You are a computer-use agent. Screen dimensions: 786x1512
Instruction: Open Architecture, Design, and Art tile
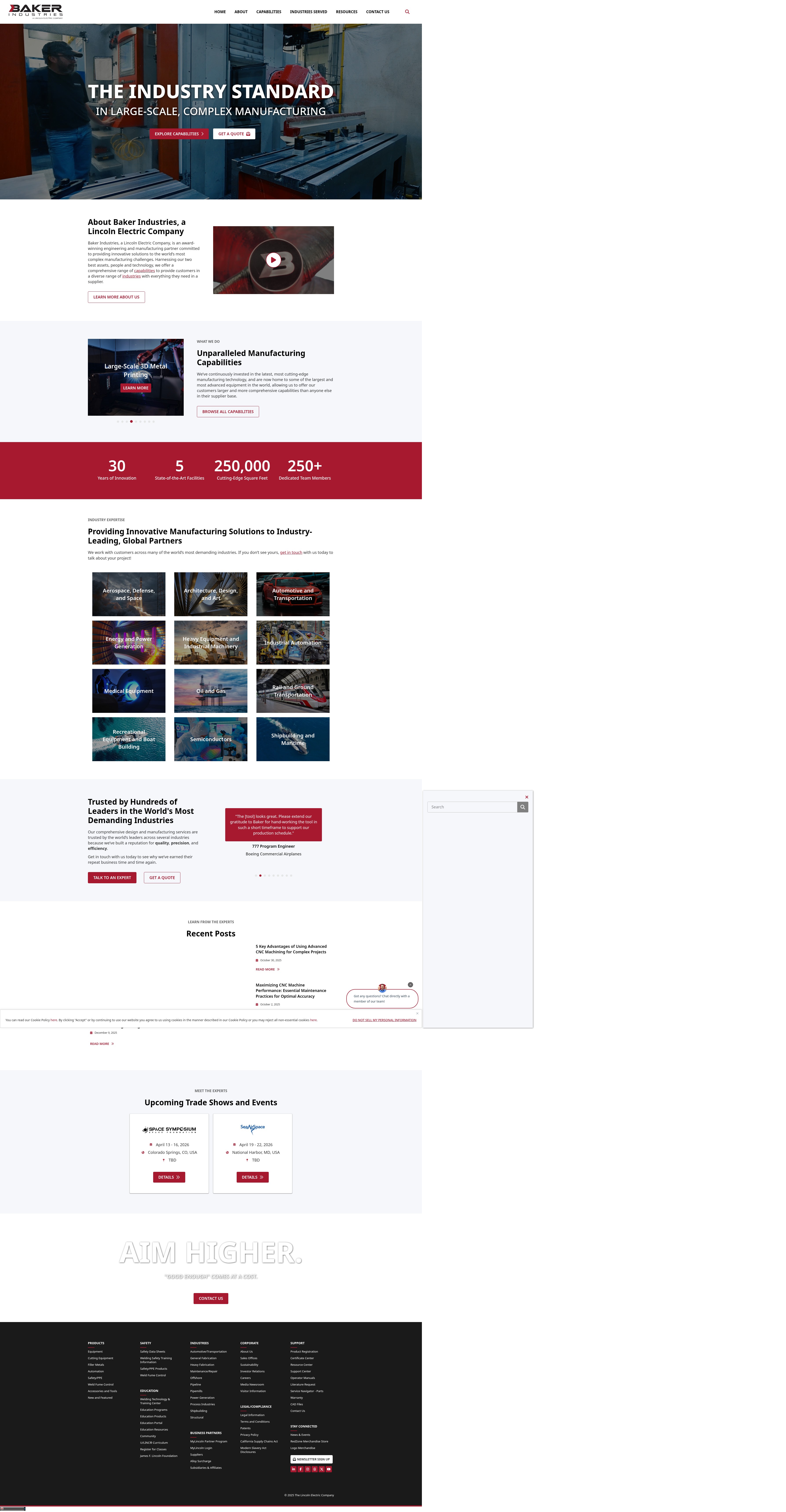click(211, 594)
